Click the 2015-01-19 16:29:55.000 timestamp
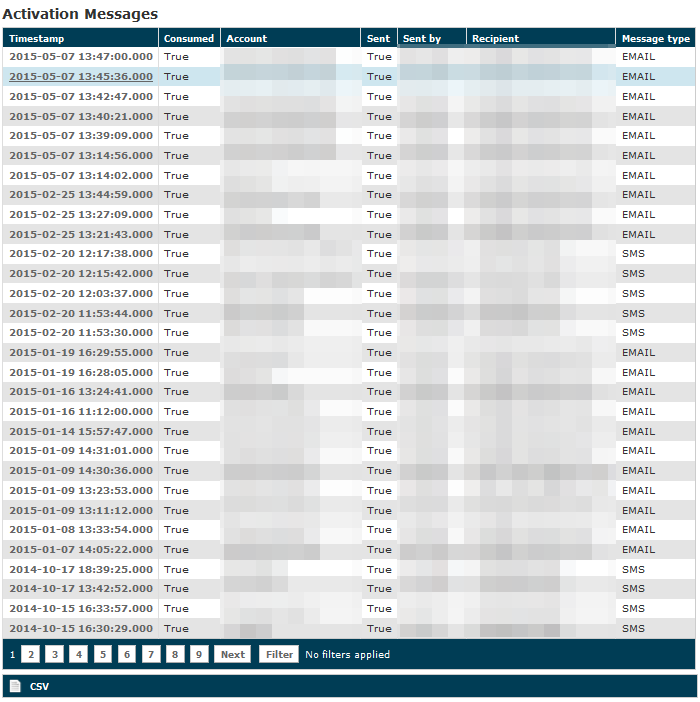The height and width of the screenshot is (702, 700). [81, 353]
